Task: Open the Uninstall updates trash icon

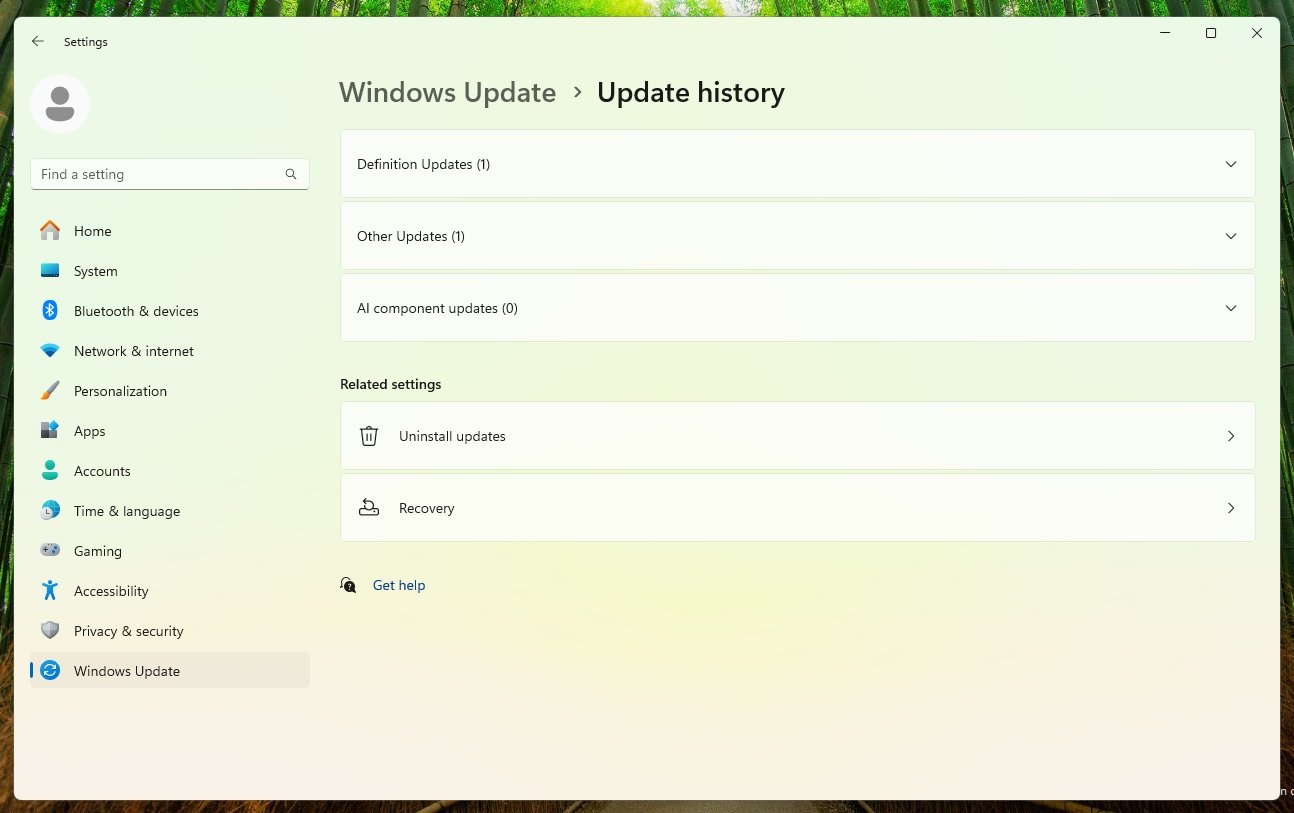Action: click(x=368, y=436)
